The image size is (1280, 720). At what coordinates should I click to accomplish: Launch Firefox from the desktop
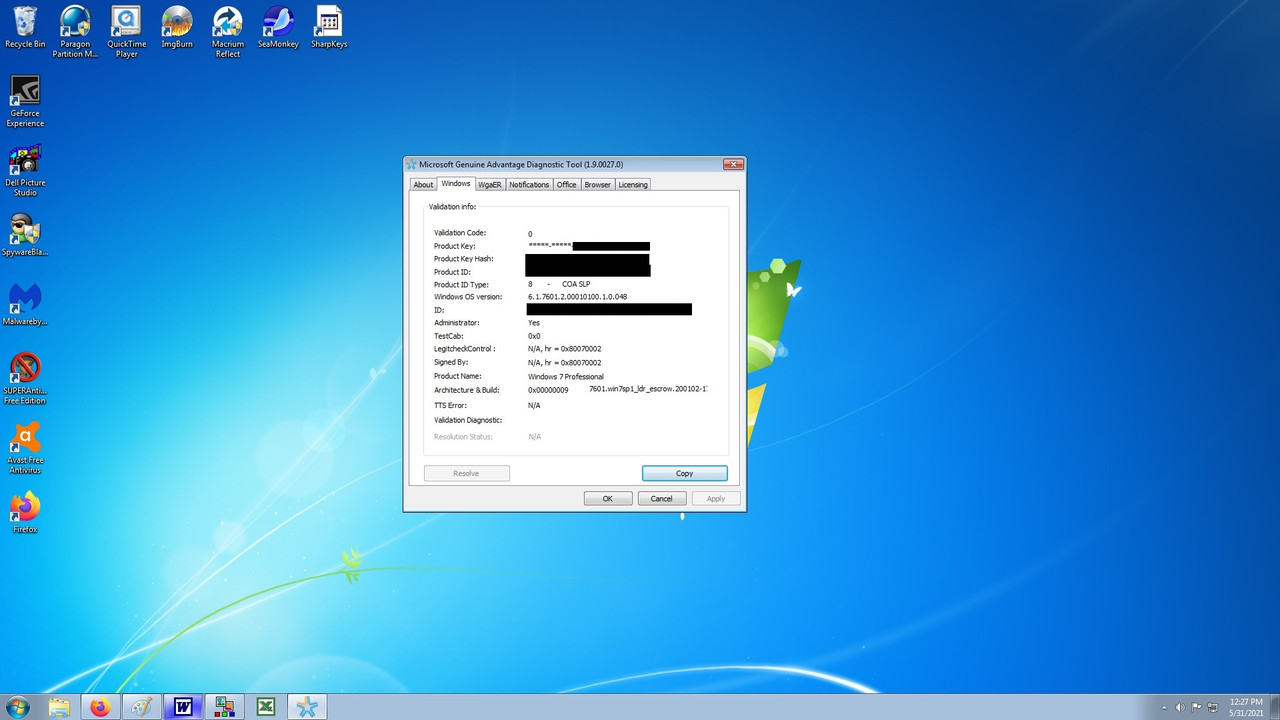coord(25,512)
